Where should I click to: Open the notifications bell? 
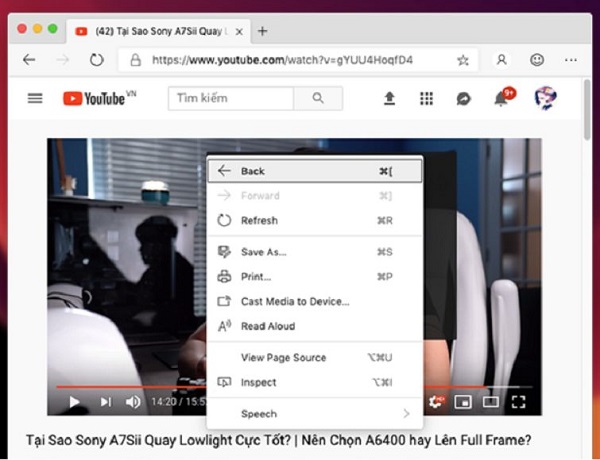pyautogui.click(x=501, y=98)
